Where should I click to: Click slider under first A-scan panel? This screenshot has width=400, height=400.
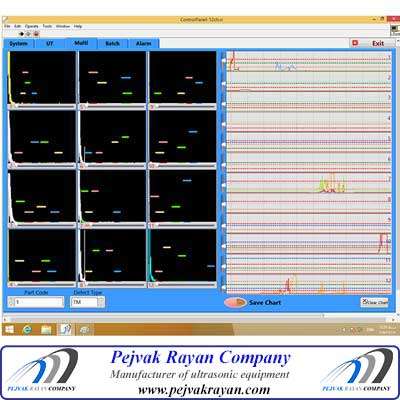[x=43, y=107]
